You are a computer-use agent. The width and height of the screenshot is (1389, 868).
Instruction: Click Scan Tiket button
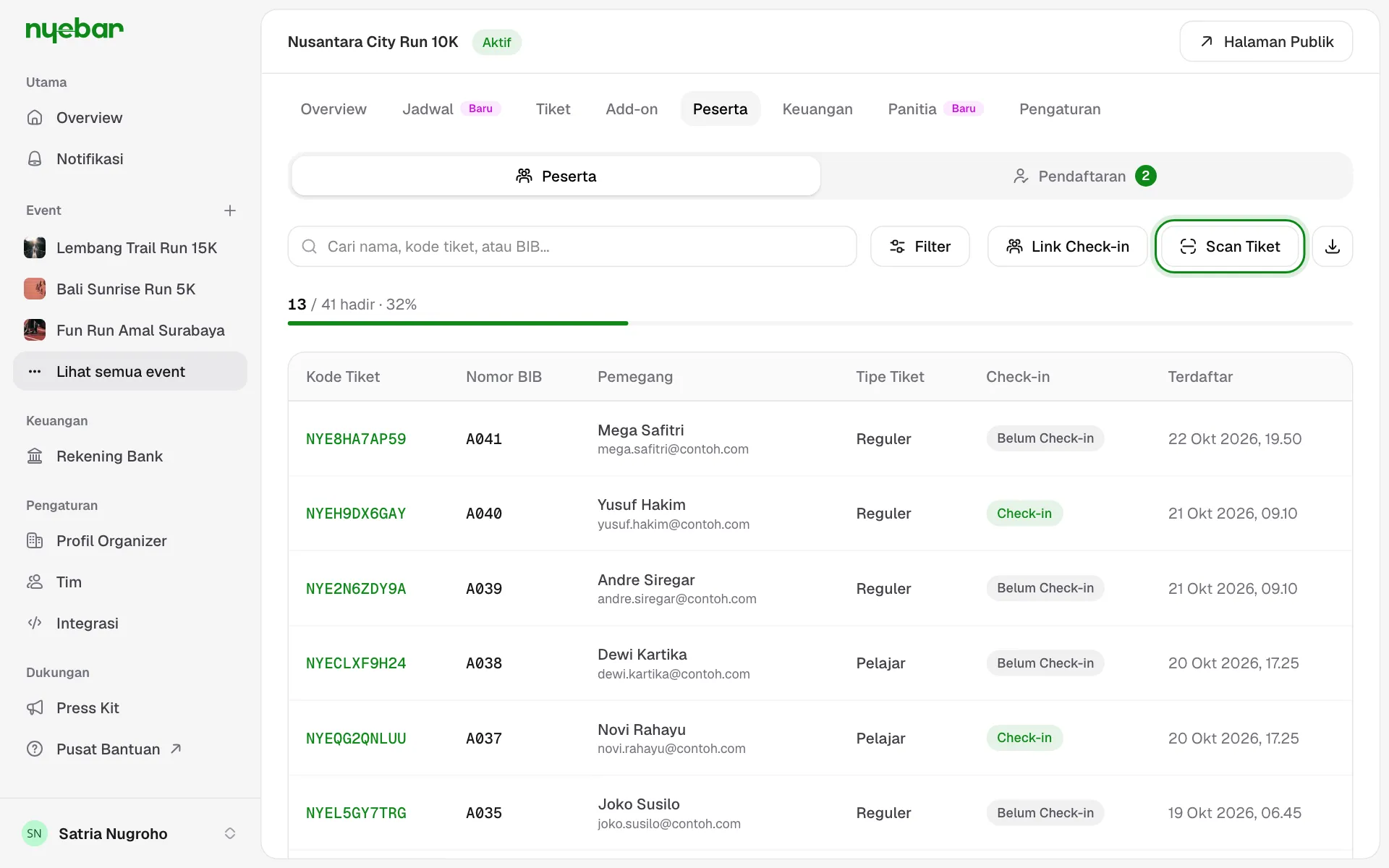1230,247
